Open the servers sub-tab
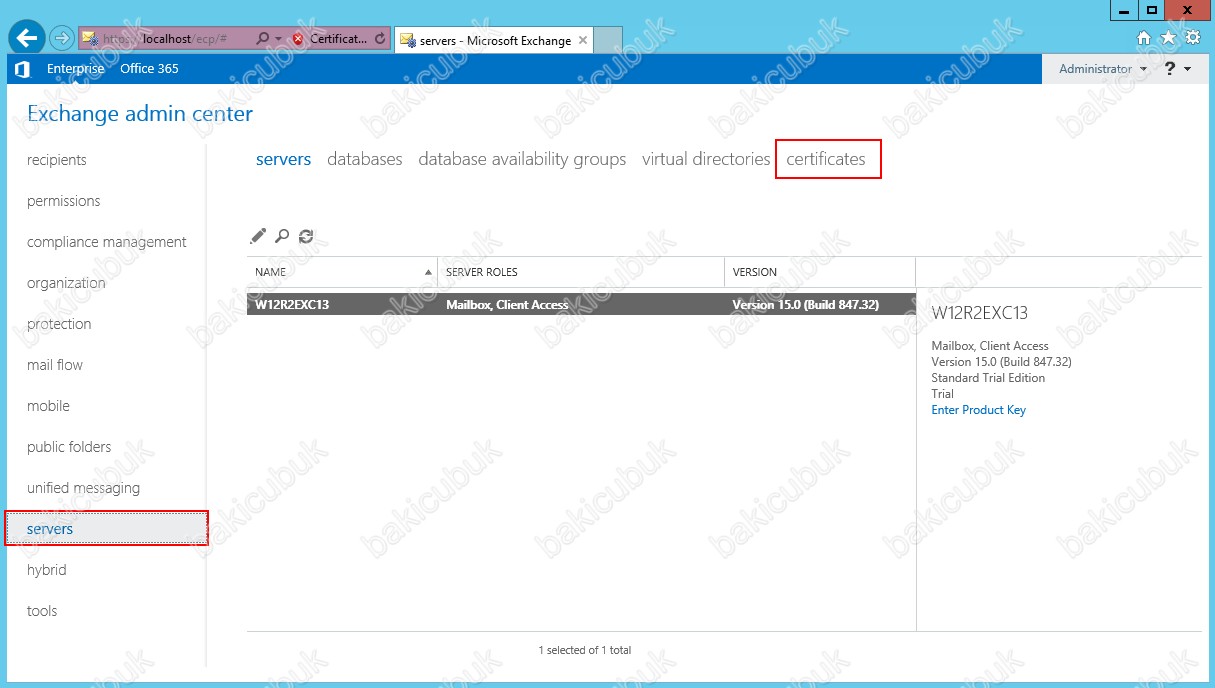The height and width of the screenshot is (688, 1215). 283,159
